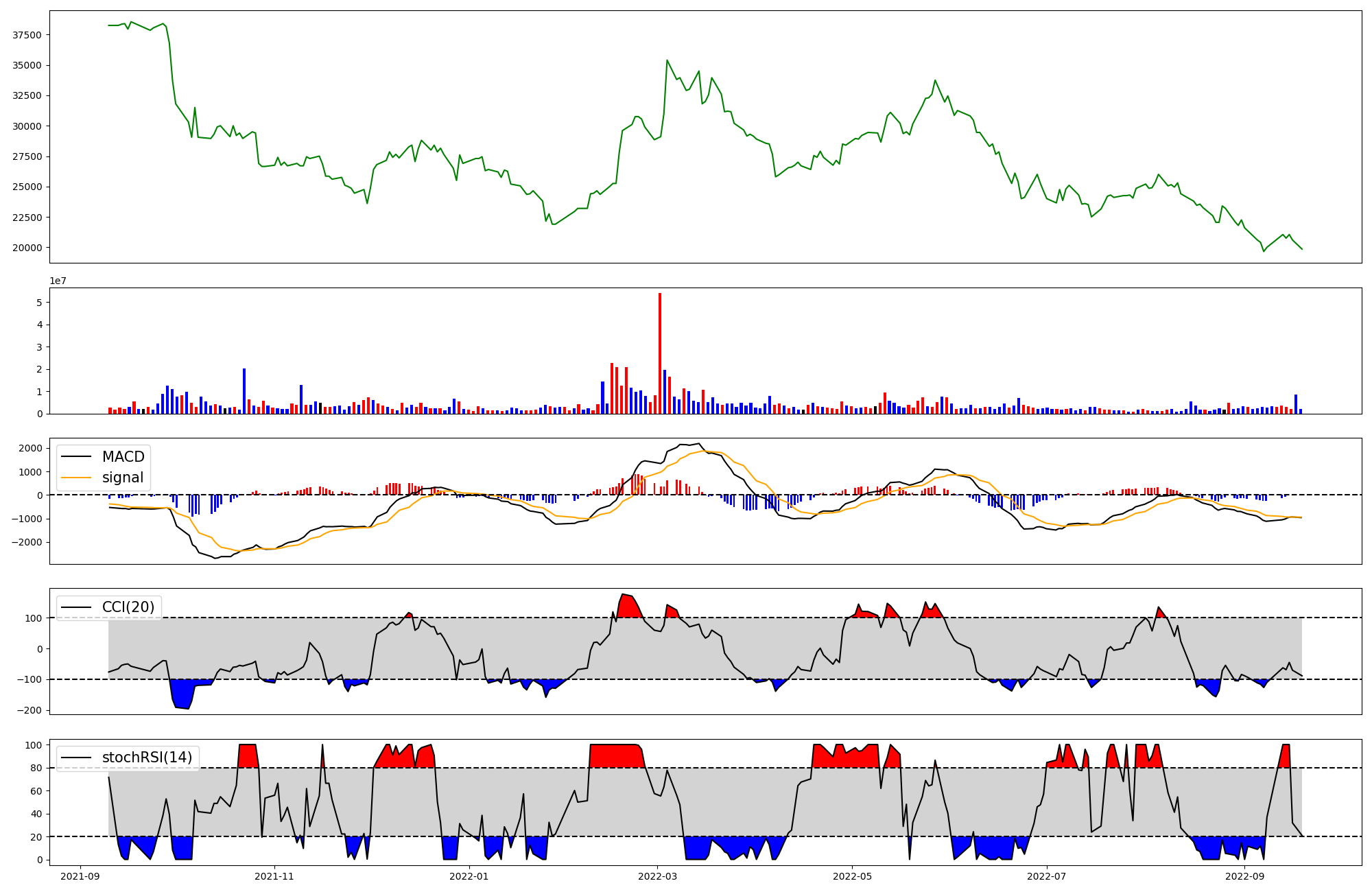Click the 20000 price axis tick label
Screen dimensions: 1372x892
point(27,248)
